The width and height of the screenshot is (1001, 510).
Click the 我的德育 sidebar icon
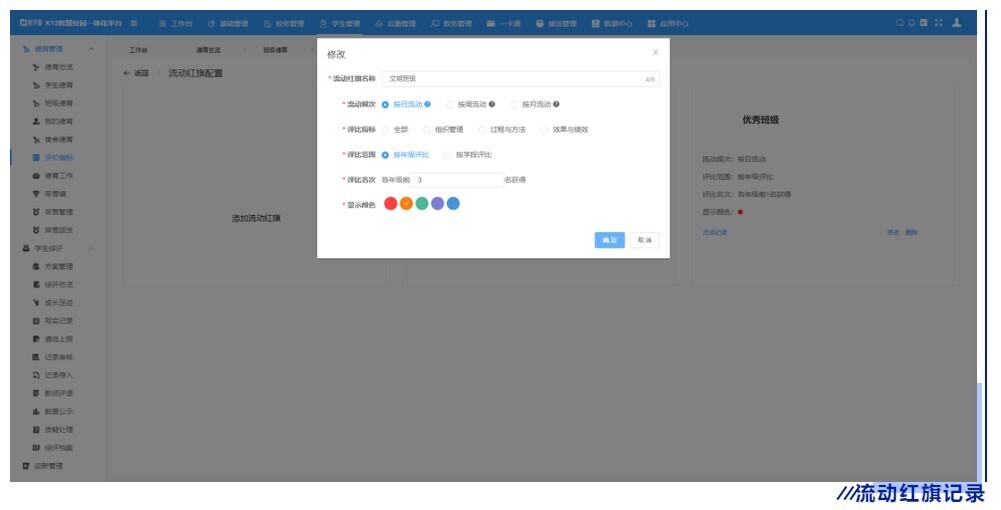(x=36, y=121)
